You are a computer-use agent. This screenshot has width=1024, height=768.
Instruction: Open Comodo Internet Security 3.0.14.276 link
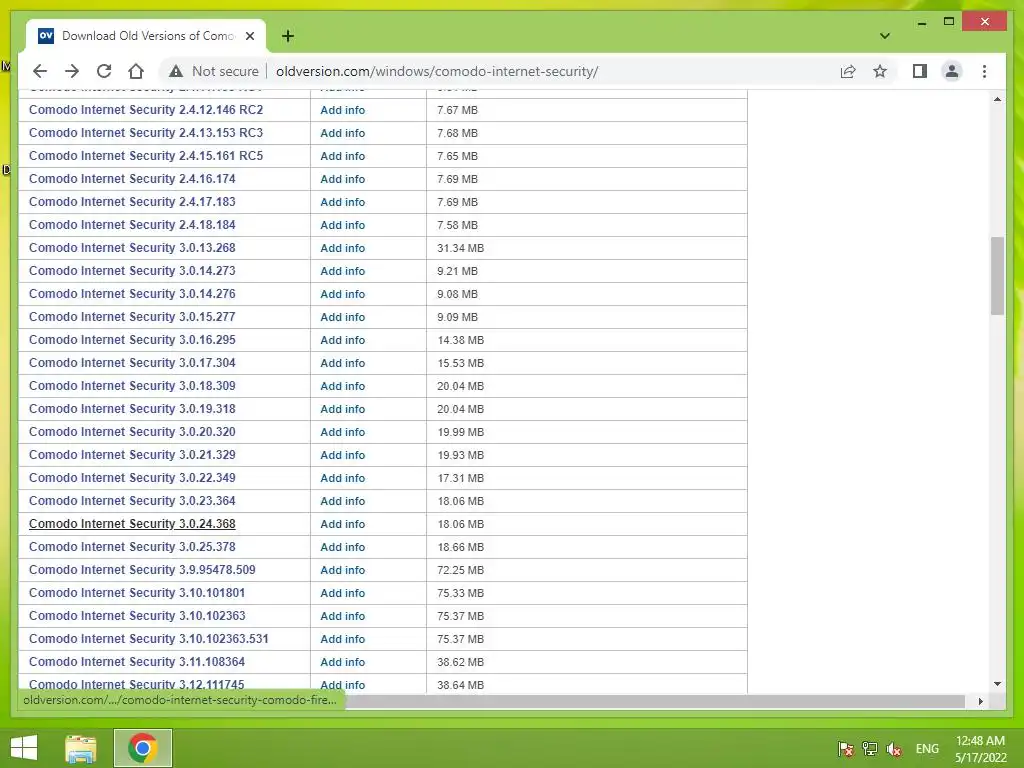[132, 294]
